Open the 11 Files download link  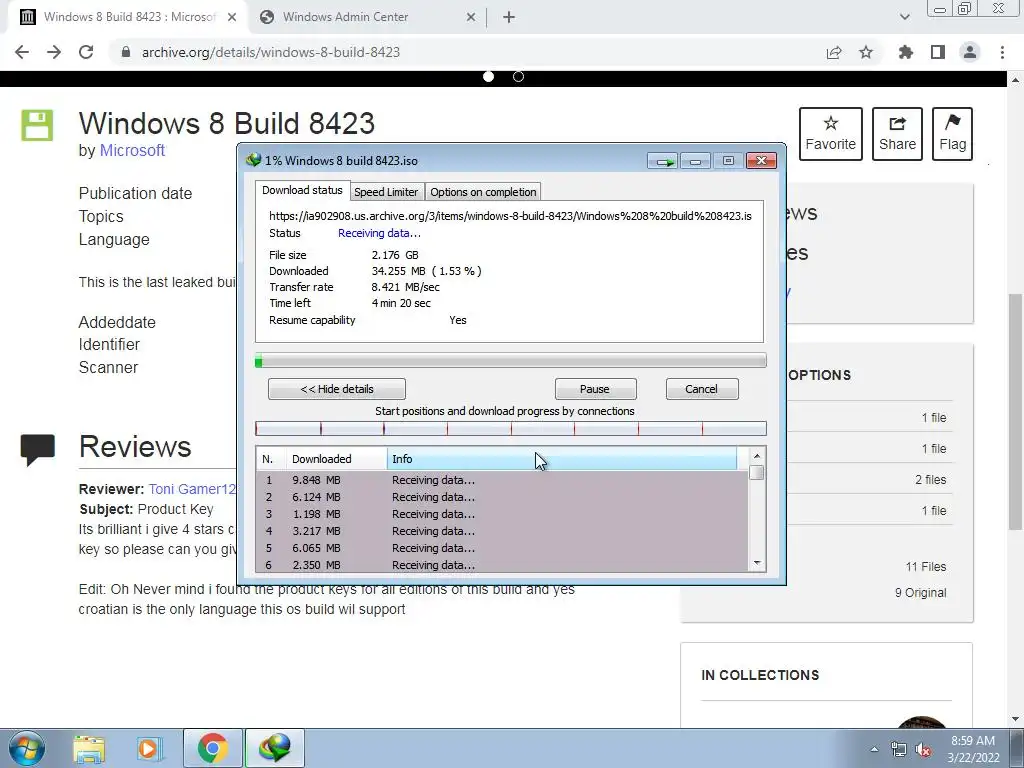(x=925, y=567)
